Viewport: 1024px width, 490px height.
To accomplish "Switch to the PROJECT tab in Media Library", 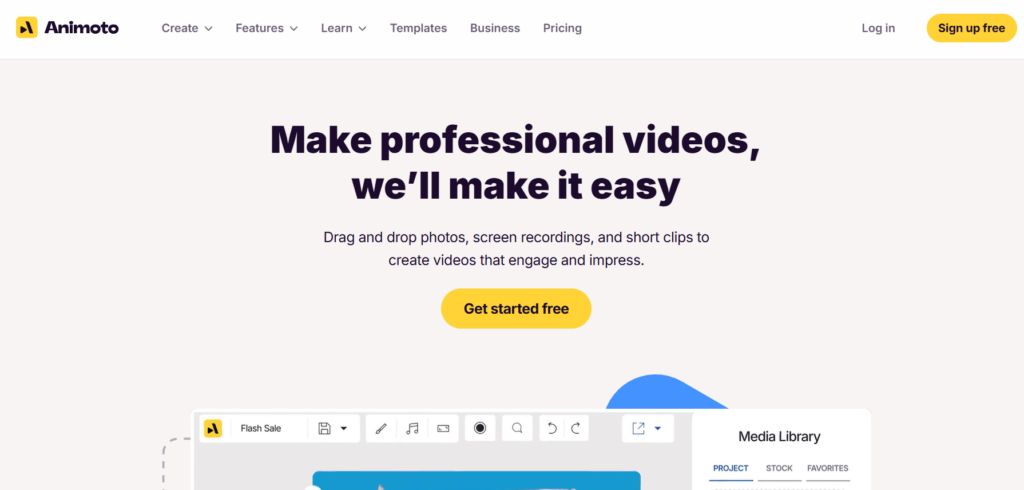I will tap(731, 468).
